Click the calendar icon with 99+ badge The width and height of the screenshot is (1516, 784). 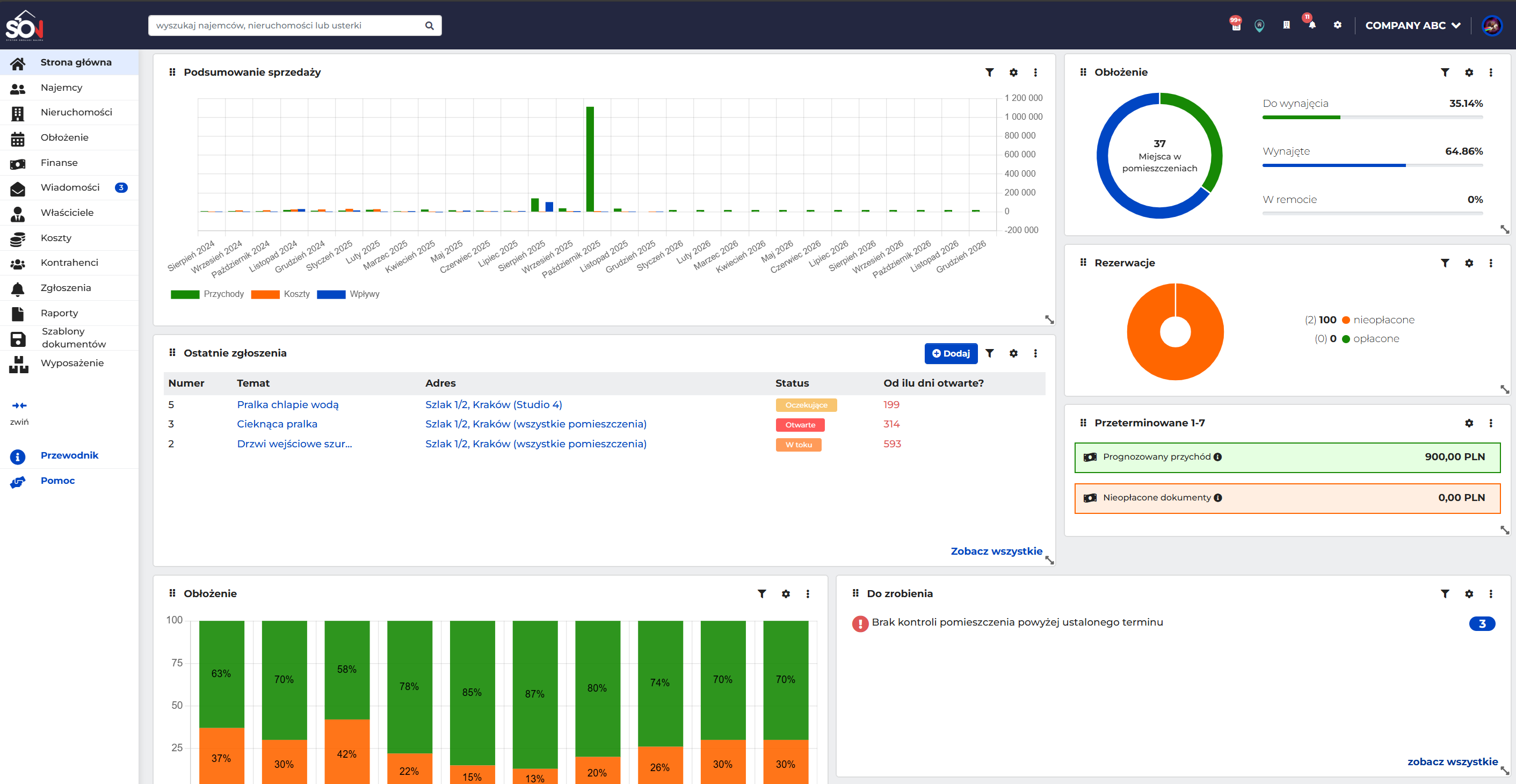coord(1236,26)
